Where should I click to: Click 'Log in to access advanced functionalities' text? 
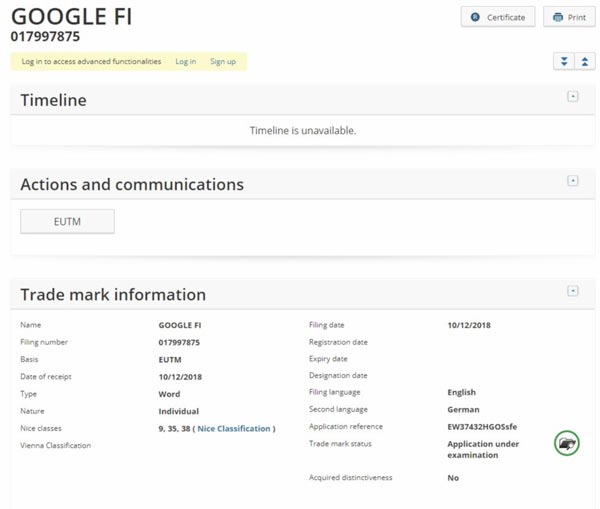91,61
